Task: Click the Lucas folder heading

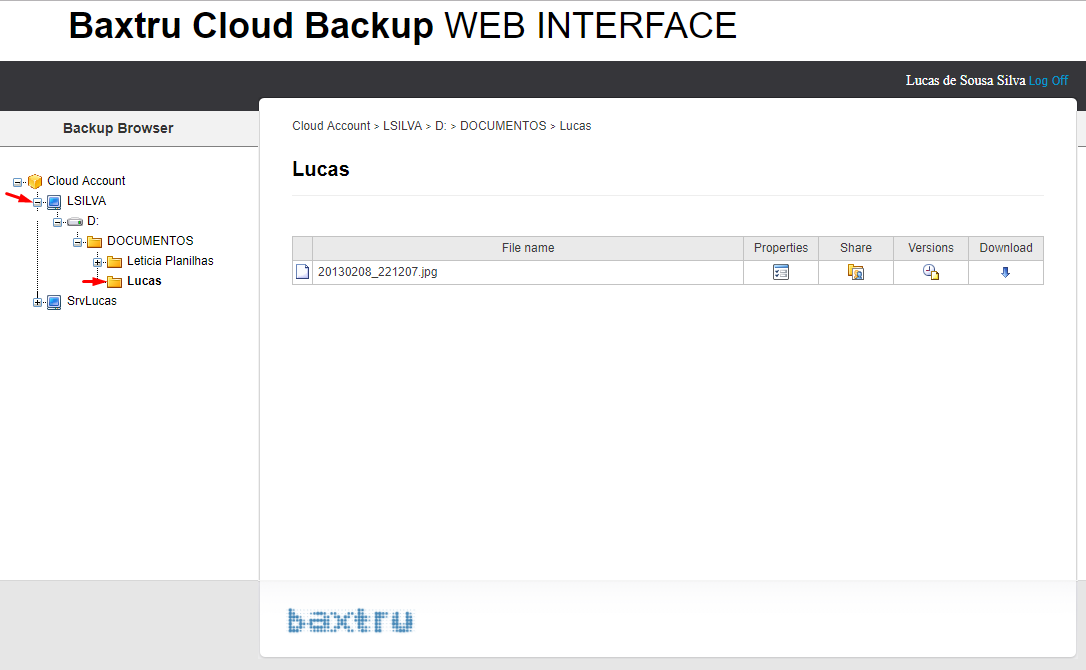Action: tap(321, 169)
